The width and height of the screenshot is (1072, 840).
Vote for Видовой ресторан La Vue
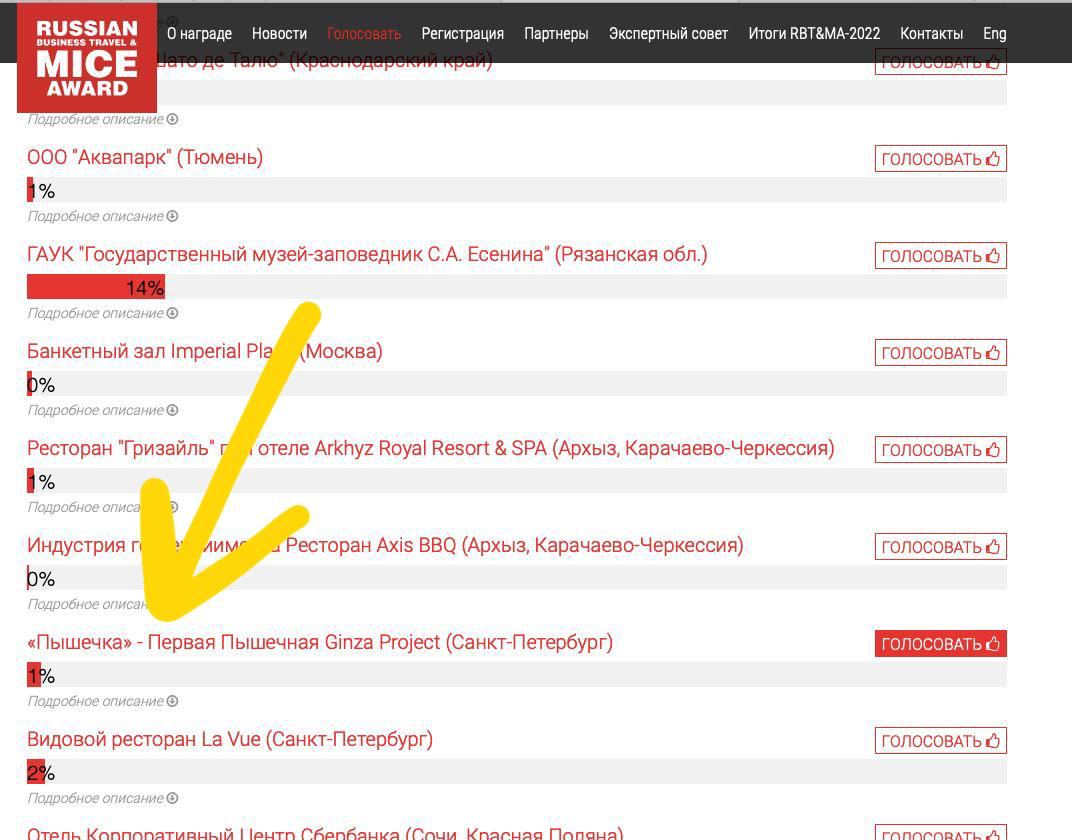(941, 742)
